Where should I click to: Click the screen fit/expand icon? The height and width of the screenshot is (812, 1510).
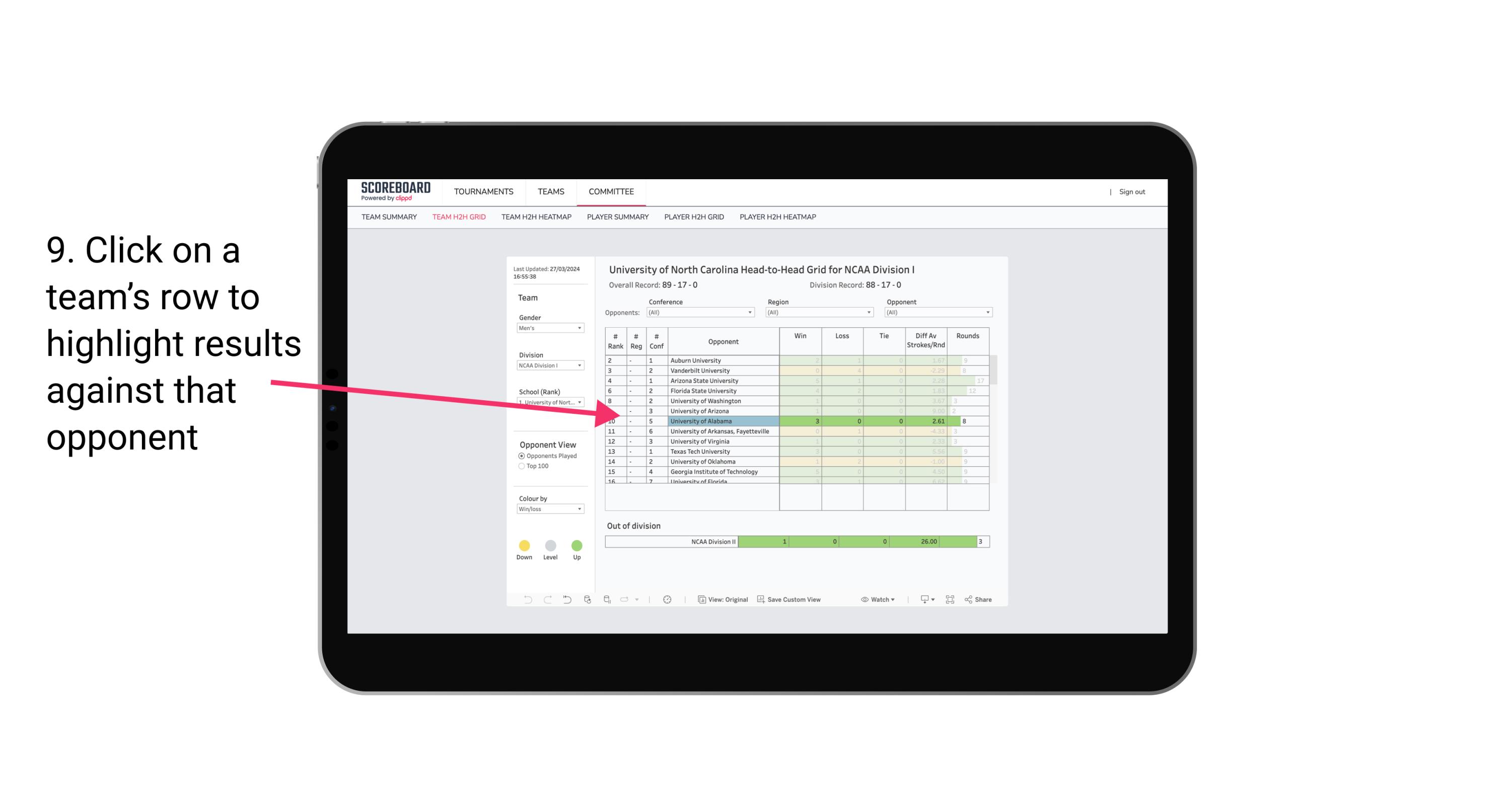(x=949, y=600)
